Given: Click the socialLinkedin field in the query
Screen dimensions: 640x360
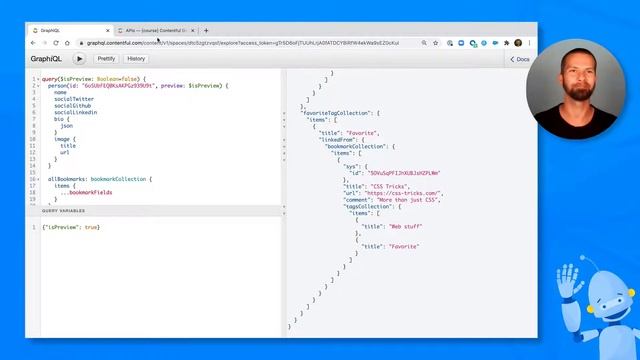Looking at the screenshot, I should [x=76, y=112].
